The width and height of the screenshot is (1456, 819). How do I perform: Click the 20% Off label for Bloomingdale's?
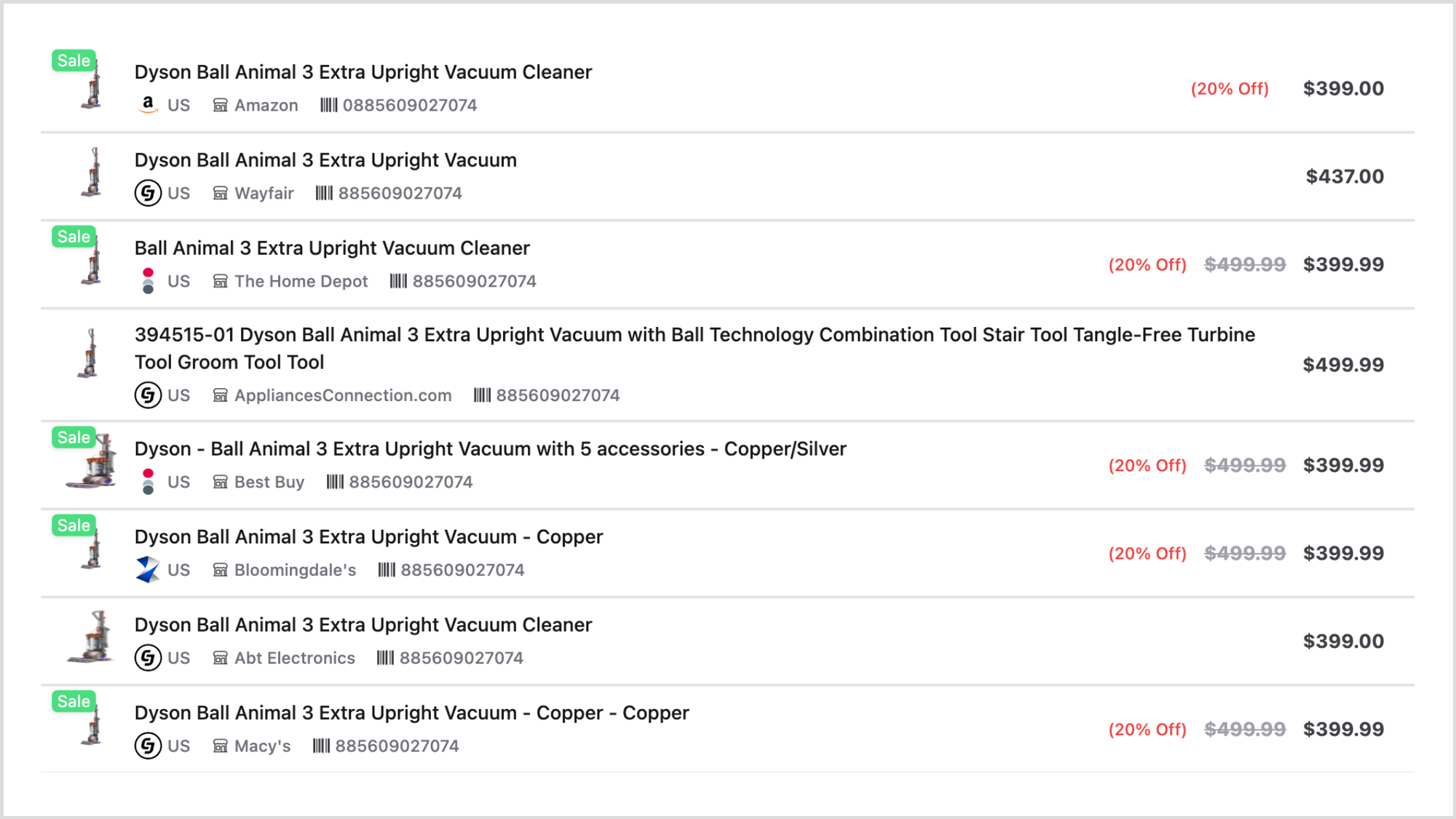(x=1147, y=553)
